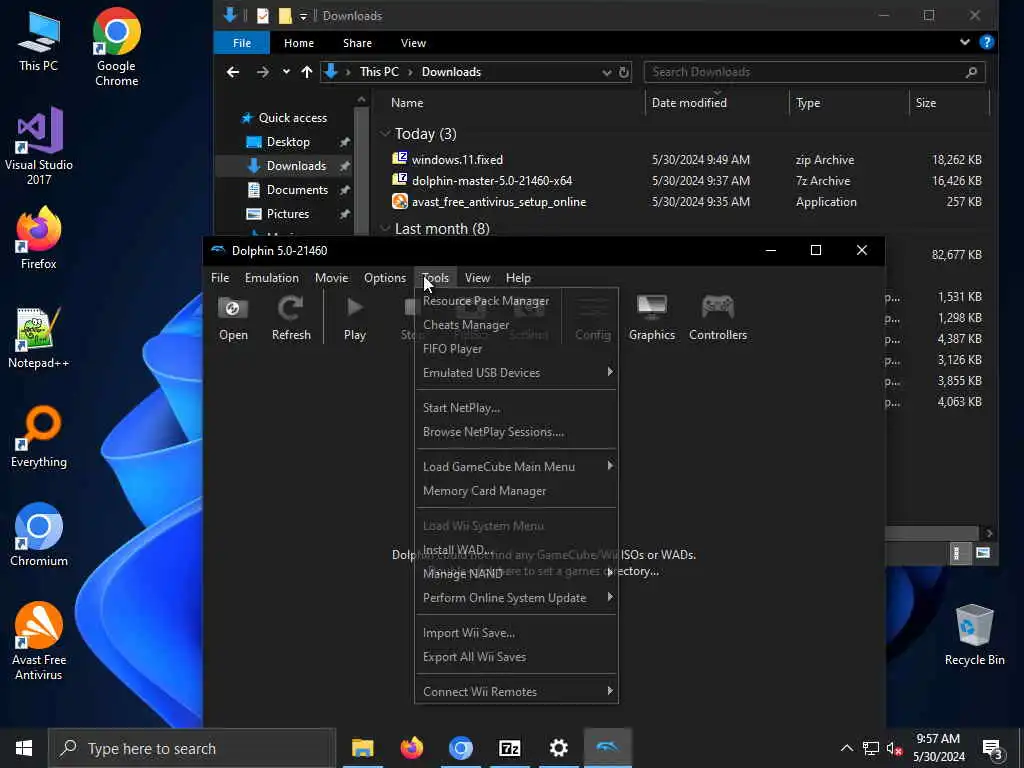Expand Load GameCube Main Menu submenu
This screenshot has width=1024, height=768.
click(516, 467)
